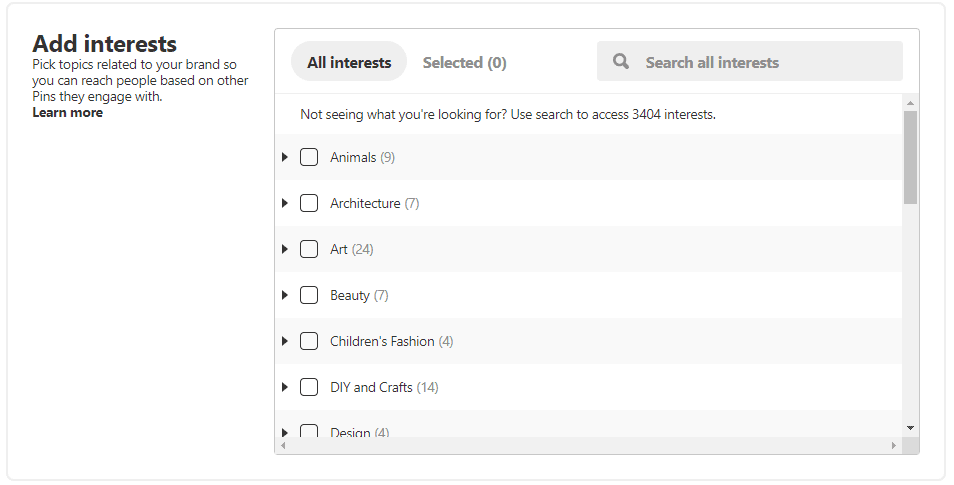
Task: Click the horizontal scrollbar right arrow
Action: [x=894, y=445]
